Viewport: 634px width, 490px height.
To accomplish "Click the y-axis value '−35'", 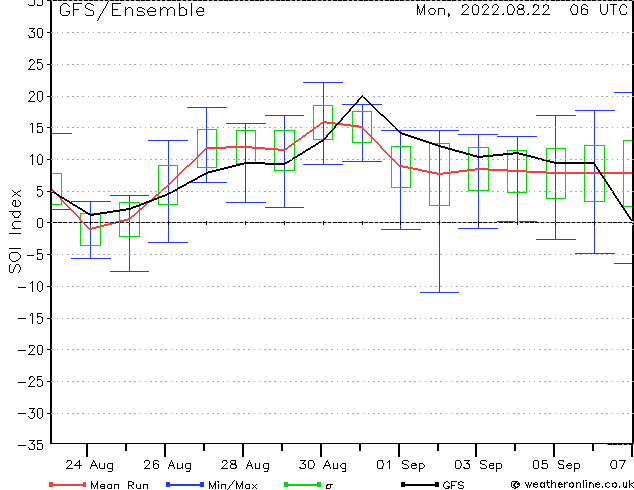I will [30, 445].
